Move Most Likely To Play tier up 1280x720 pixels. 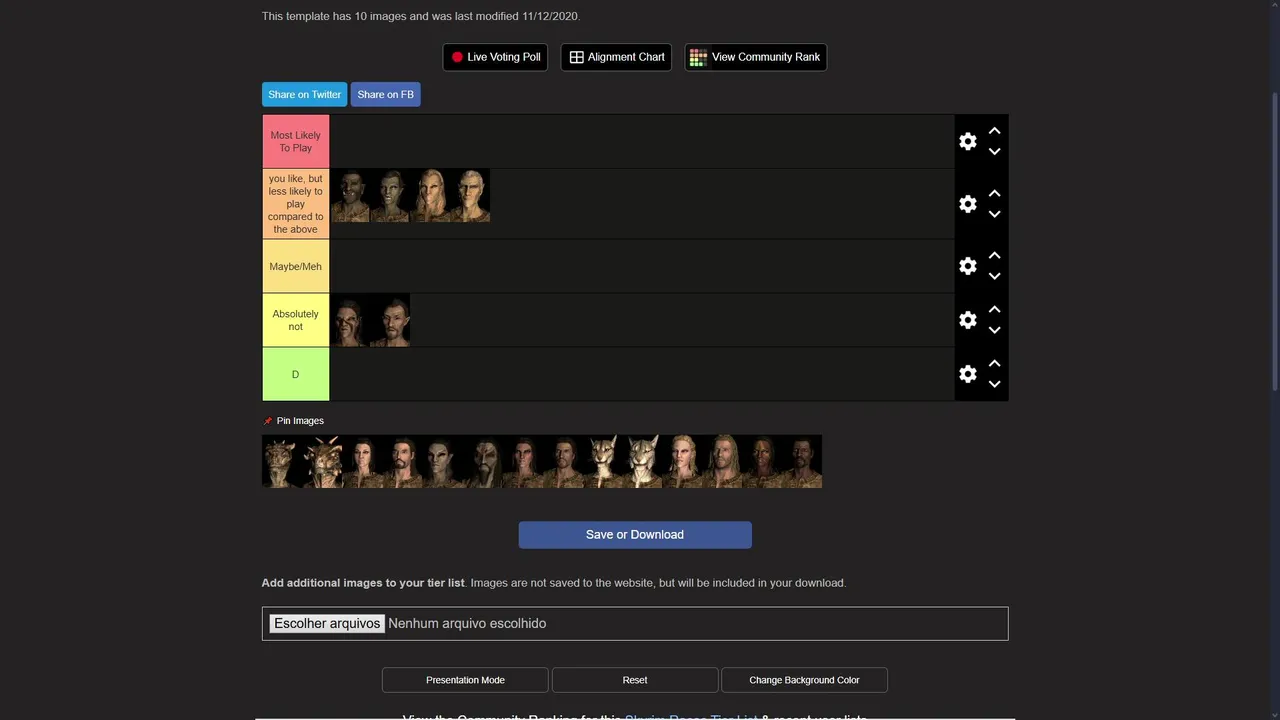click(994, 131)
